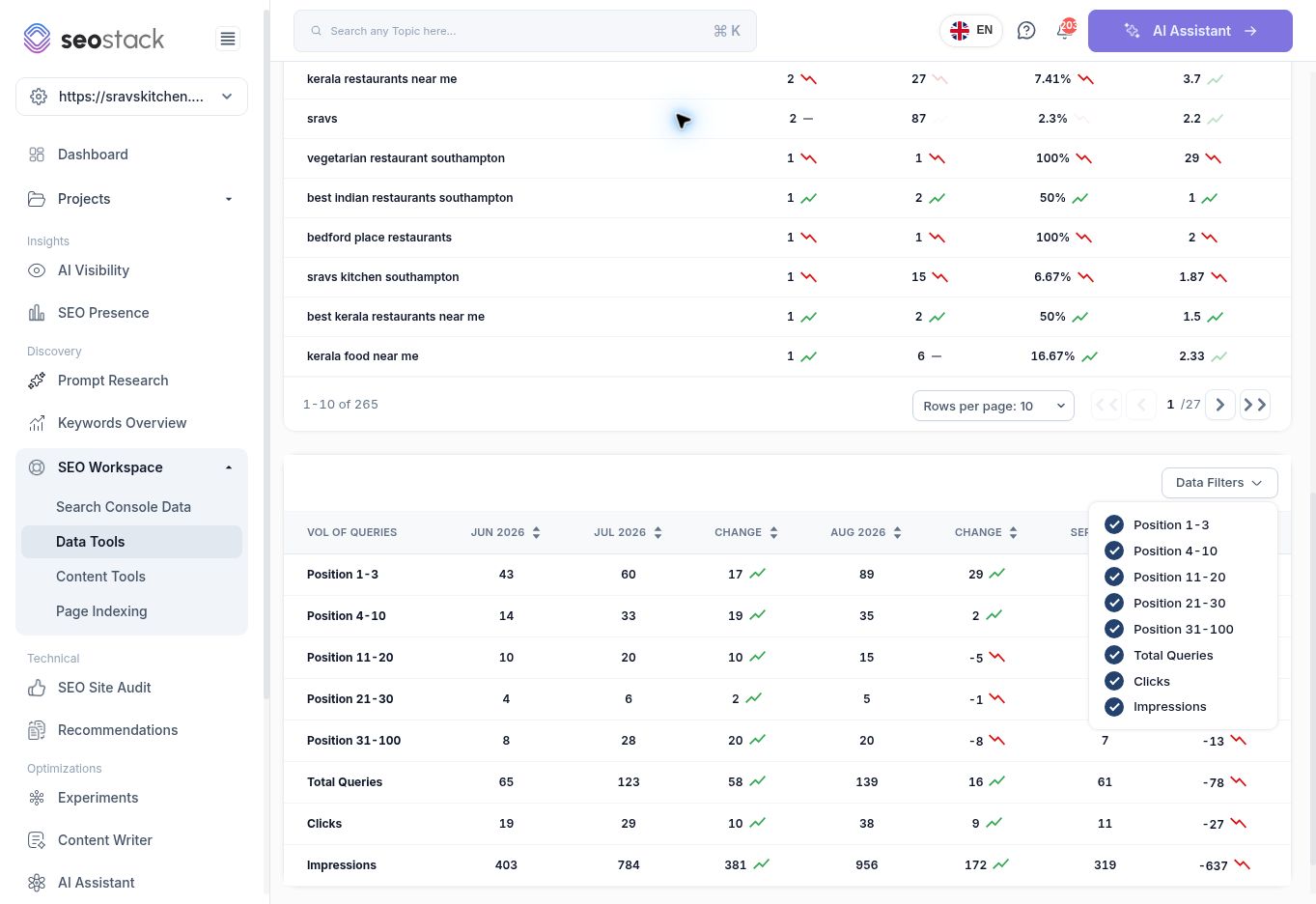The height and width of the screenshot is (904, 1316).
Task: Click the Content Writer edit icon
Action: 37,840
